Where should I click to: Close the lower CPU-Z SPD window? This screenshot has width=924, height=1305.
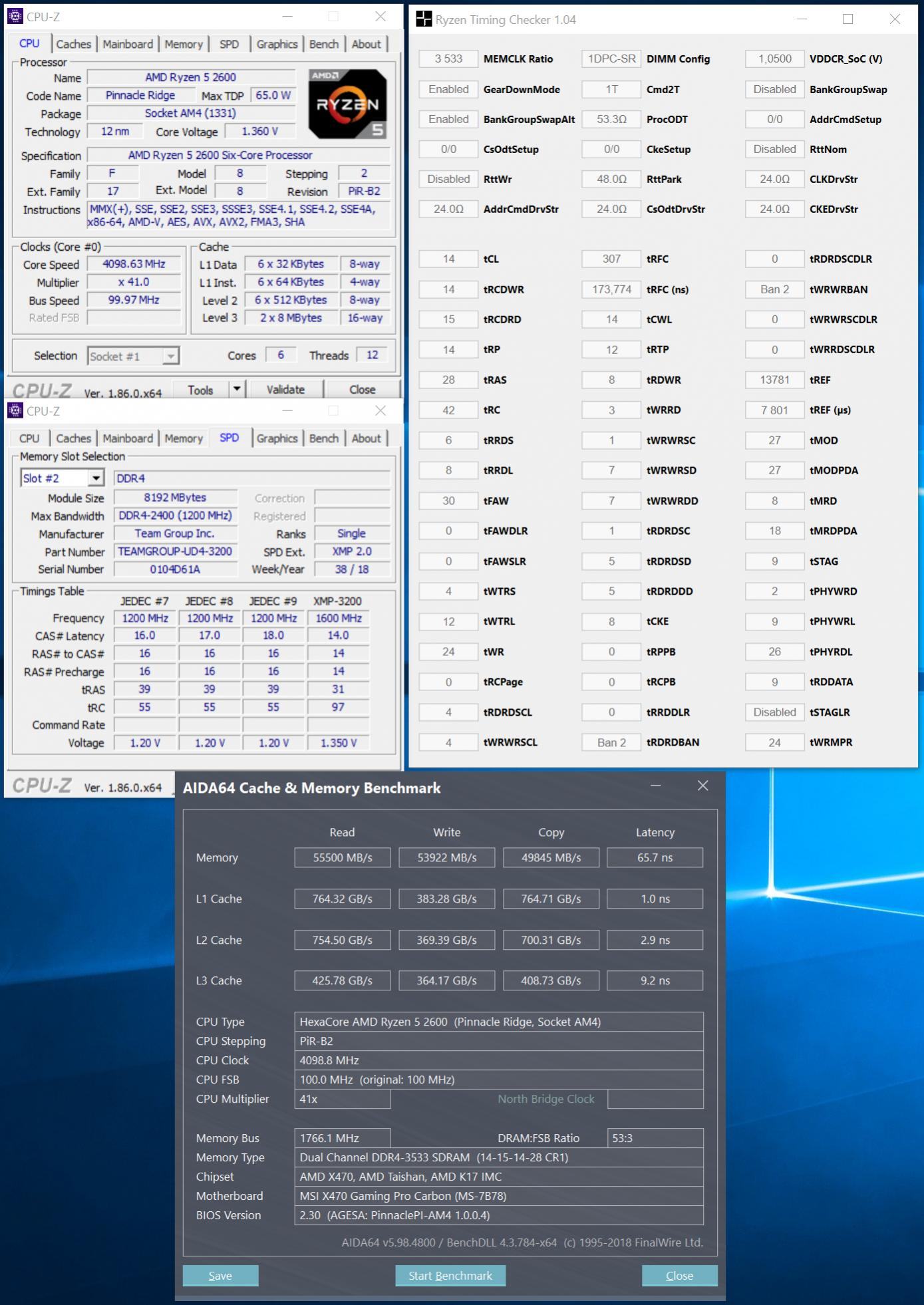381,411
